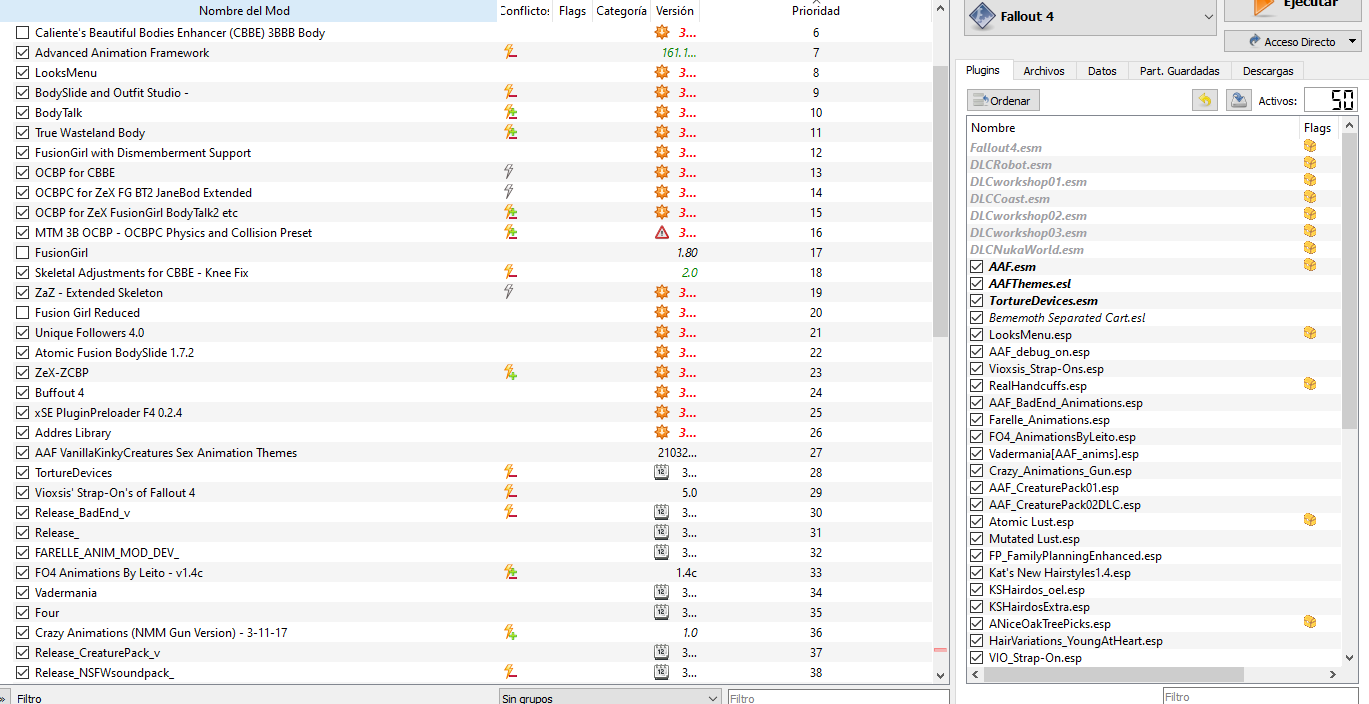Select the Atomic Fusion BodySlide 1.7.2 row
1369x704 pixels.
(x=465, y=352)
